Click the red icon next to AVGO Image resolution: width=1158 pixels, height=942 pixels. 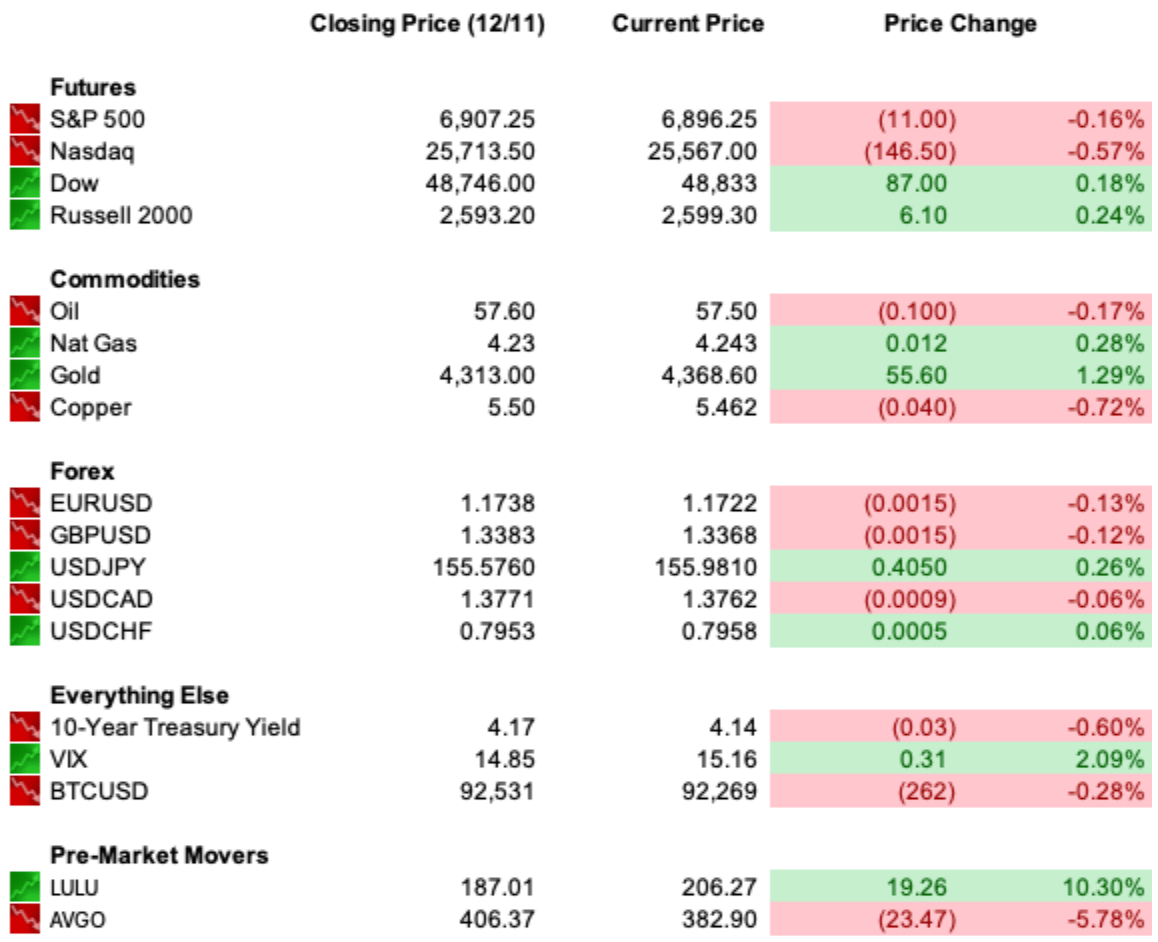click(25, 919)
